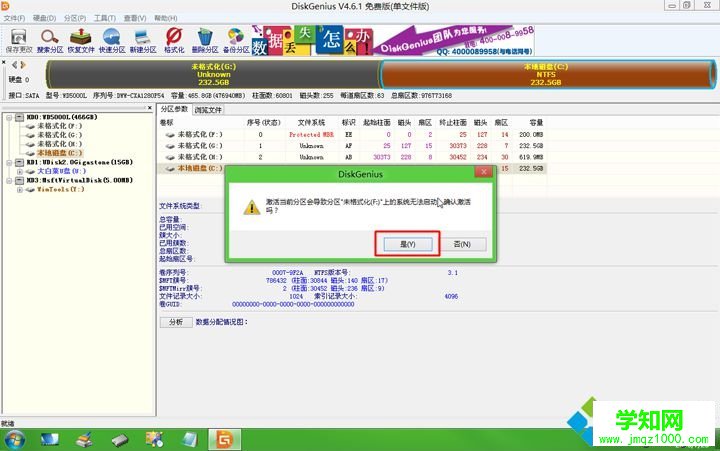Collapse the HD0:WD5000L(466GB) tree node

point(9,117)
